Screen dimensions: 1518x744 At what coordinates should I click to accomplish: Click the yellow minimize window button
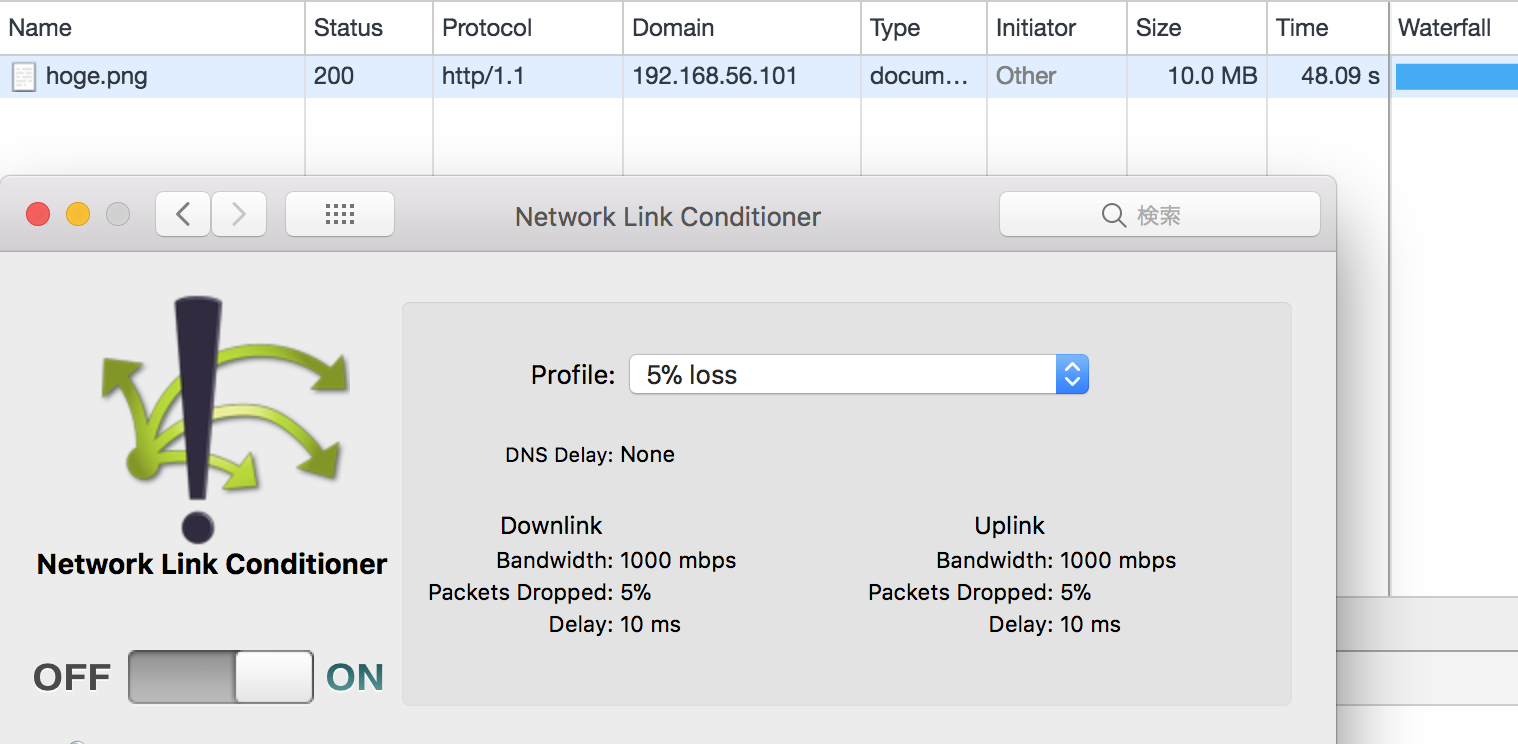[x=78, y=214]
